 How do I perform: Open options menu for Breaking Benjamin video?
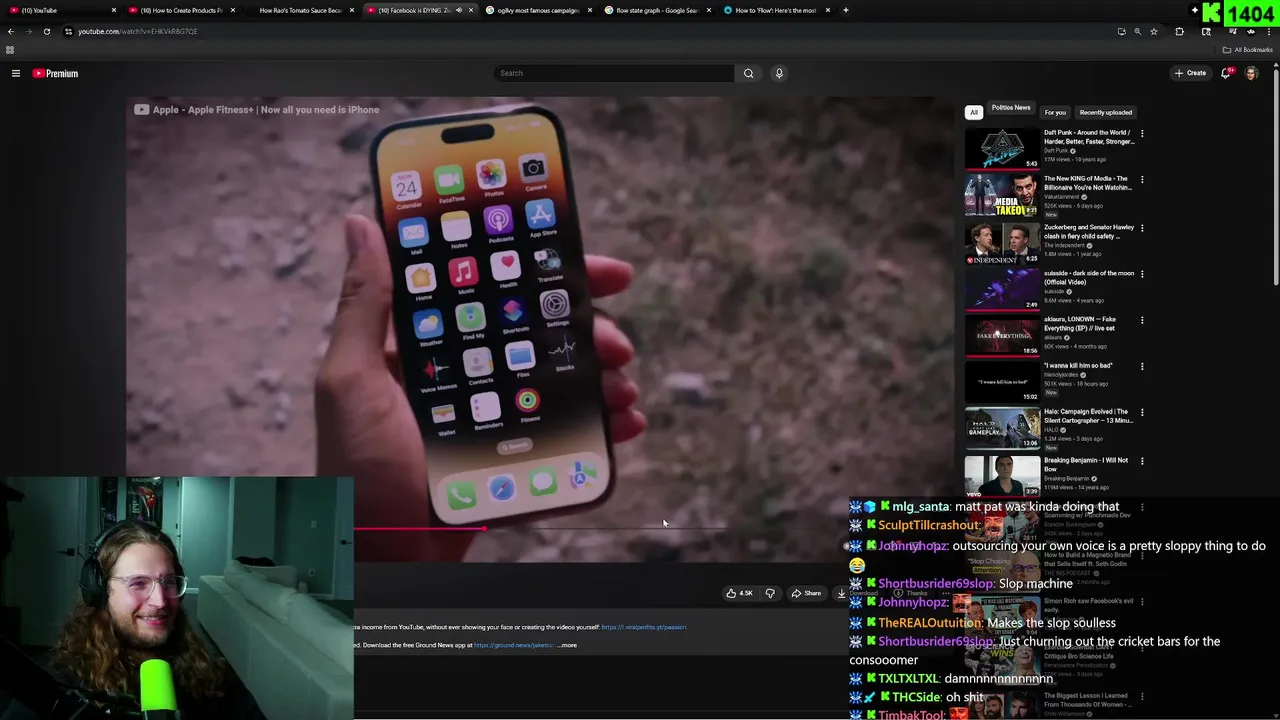(x=1142, y=461)
